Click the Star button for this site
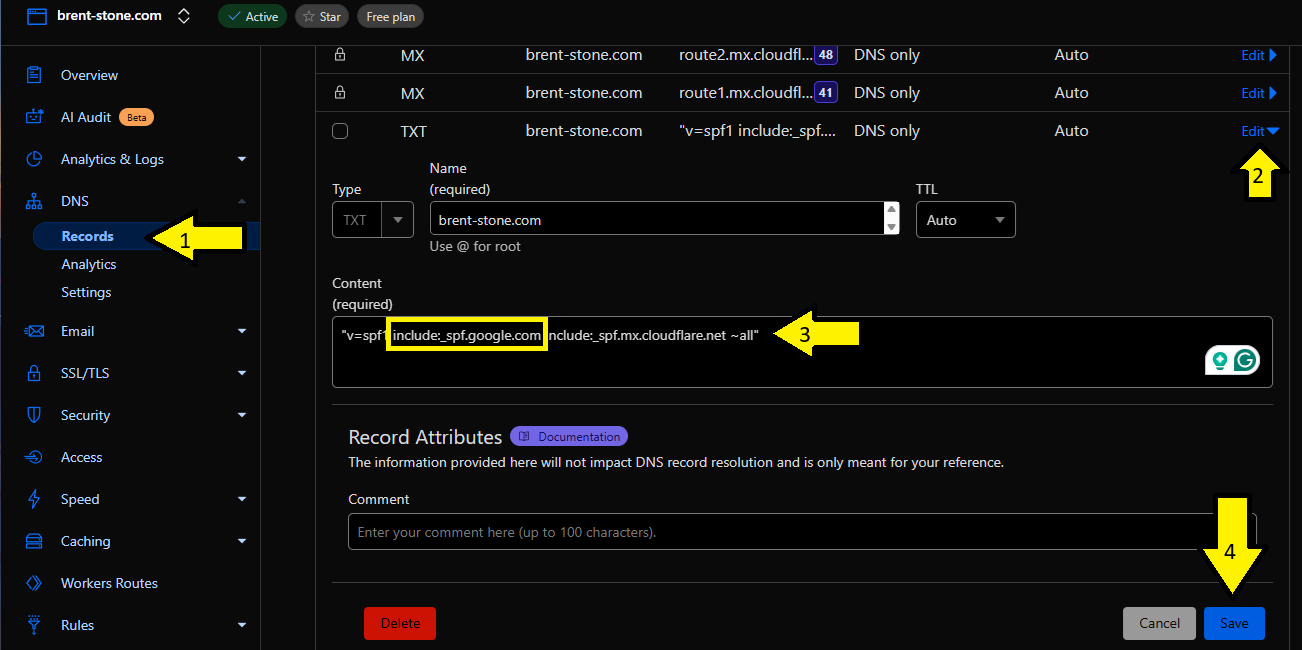Image resolution: width=1302 pixels, height=650 pixels. point(321,17)
